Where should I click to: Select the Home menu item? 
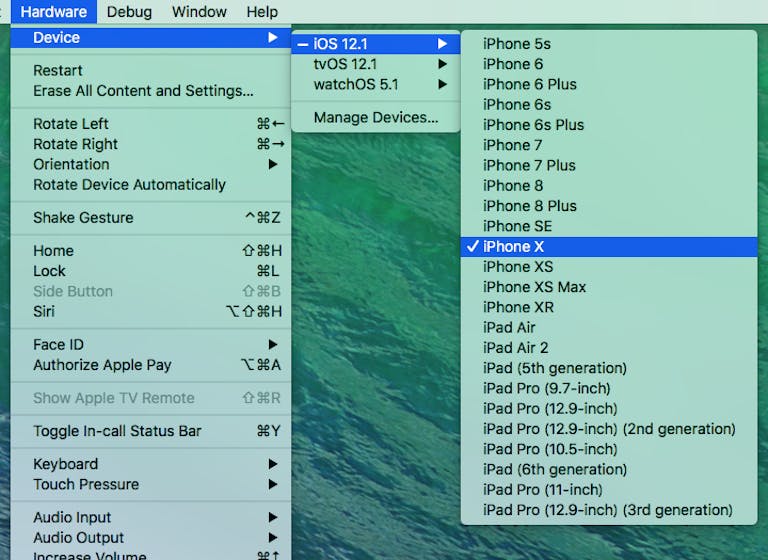(151, 251)
